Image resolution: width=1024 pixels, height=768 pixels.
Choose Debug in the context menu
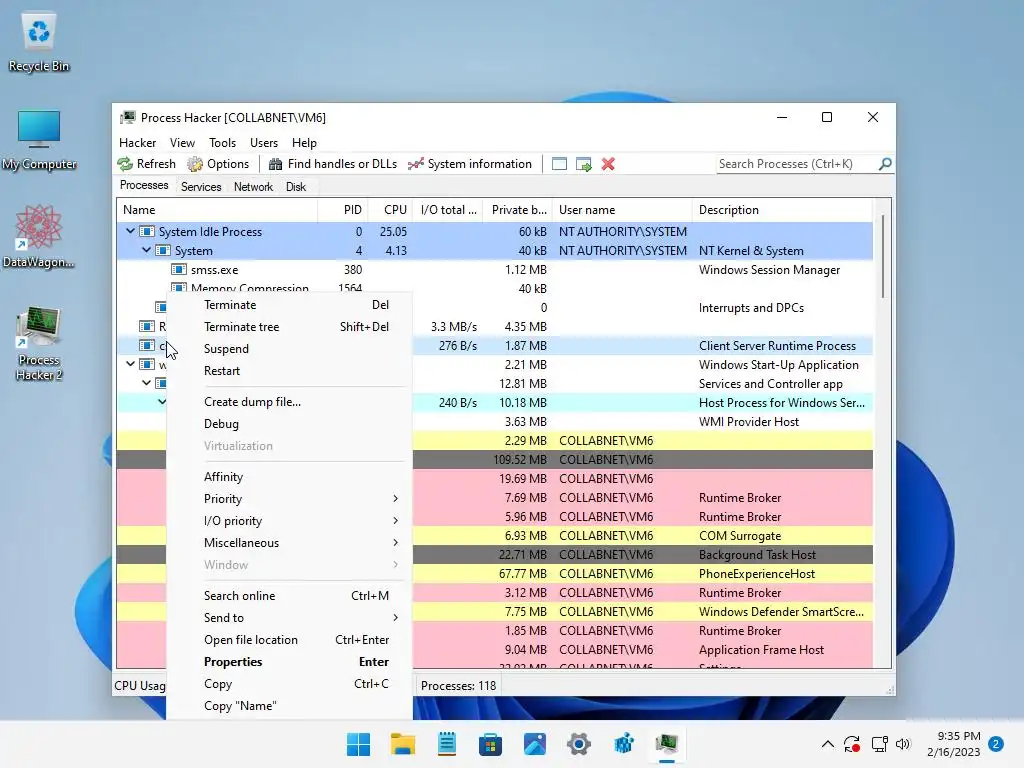pyautogui.click(x=289, y=424)
